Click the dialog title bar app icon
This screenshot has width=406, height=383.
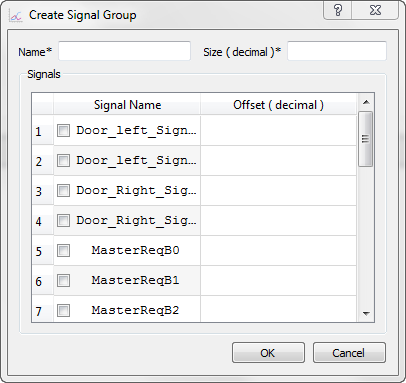[x=16, y=15]
